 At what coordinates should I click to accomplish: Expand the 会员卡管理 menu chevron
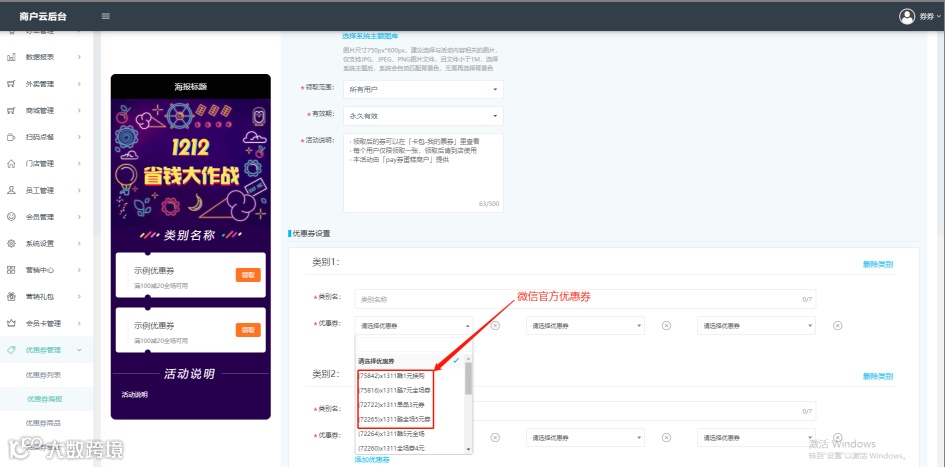(x=79, y=323)
